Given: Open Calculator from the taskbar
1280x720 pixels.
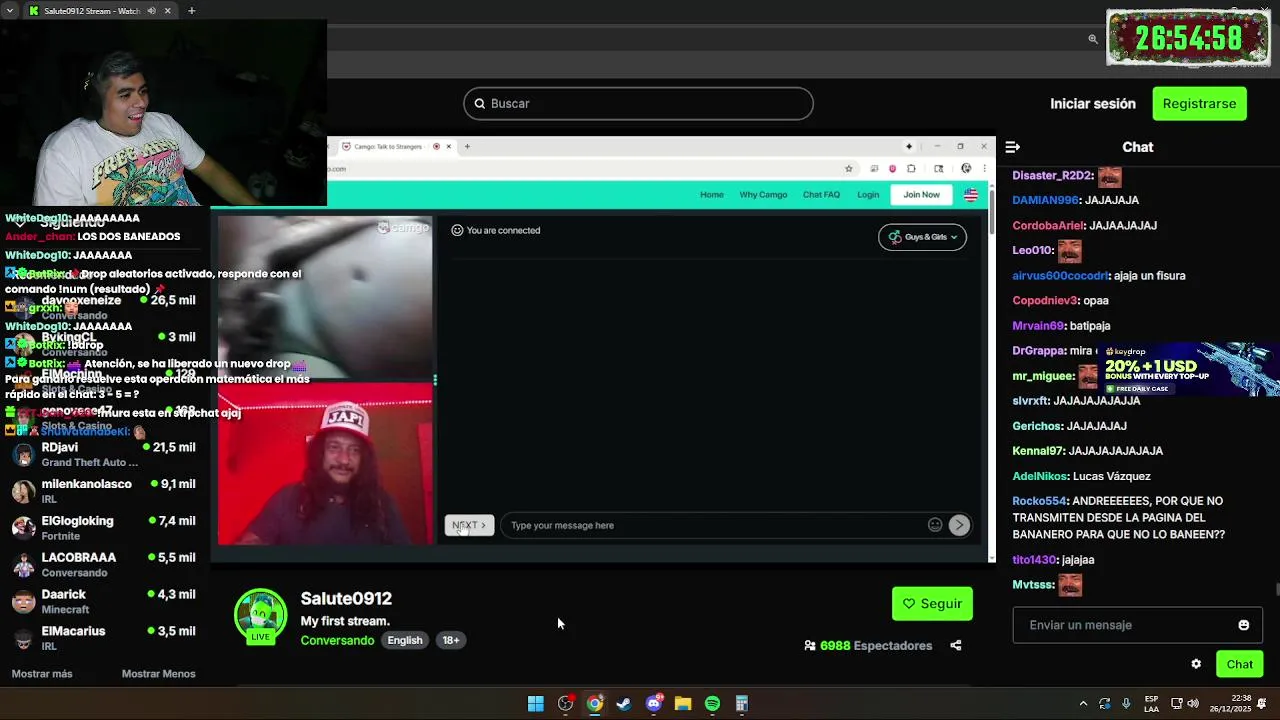Looking at the screenshot, I should pyautogui.click(x=742, y=704).
